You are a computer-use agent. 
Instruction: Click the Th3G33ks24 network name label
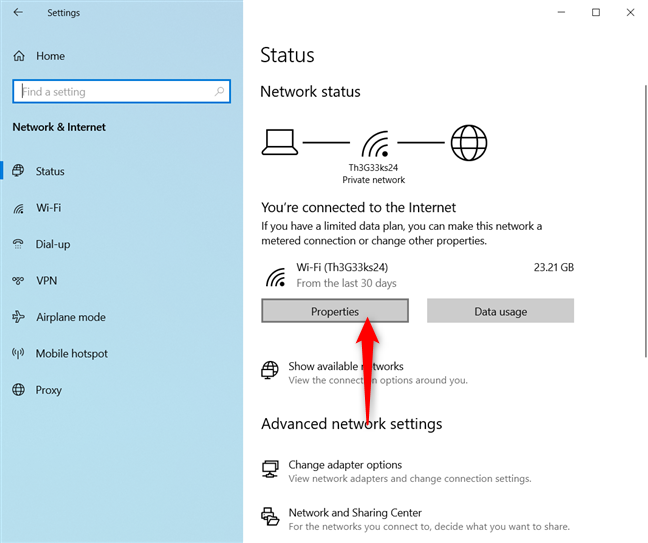click(x=373, y=167)
